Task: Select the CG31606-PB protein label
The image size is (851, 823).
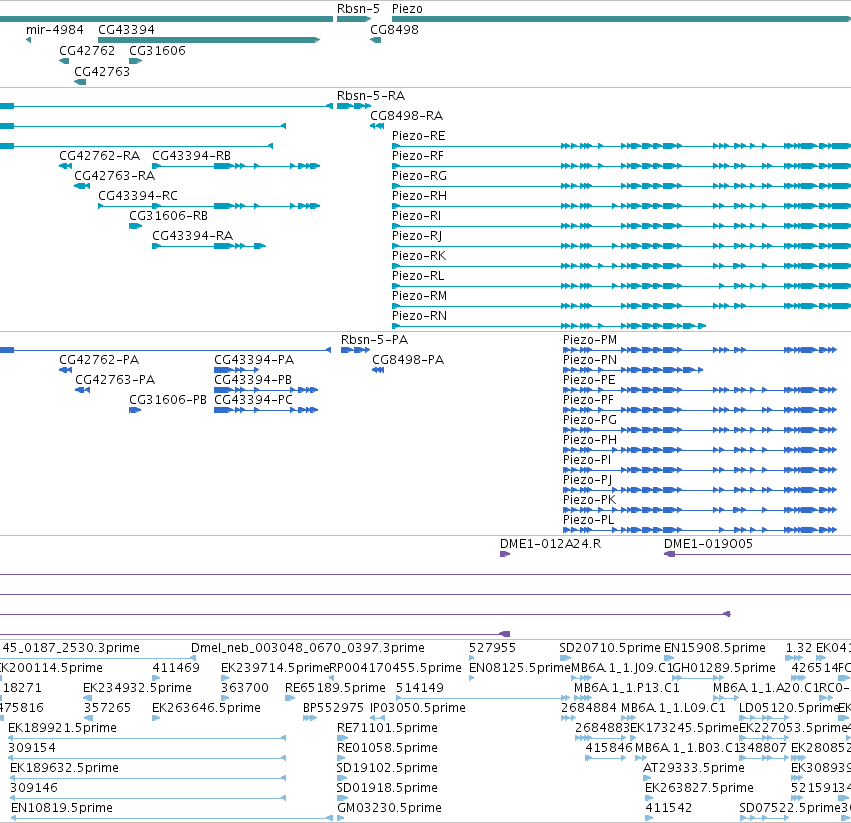Action: [x=168, y=400]
